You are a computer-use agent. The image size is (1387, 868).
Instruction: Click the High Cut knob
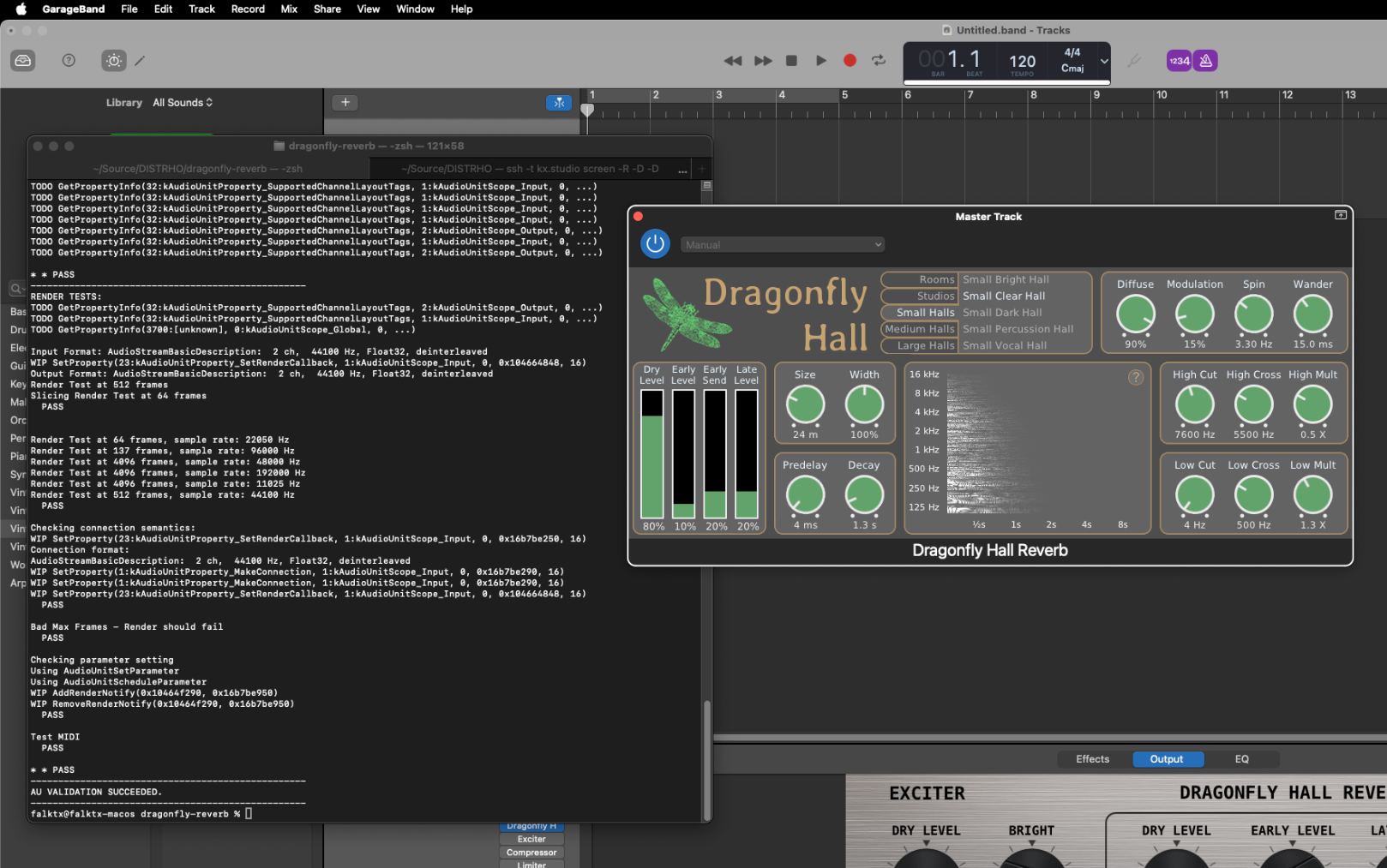point(1194,404)
